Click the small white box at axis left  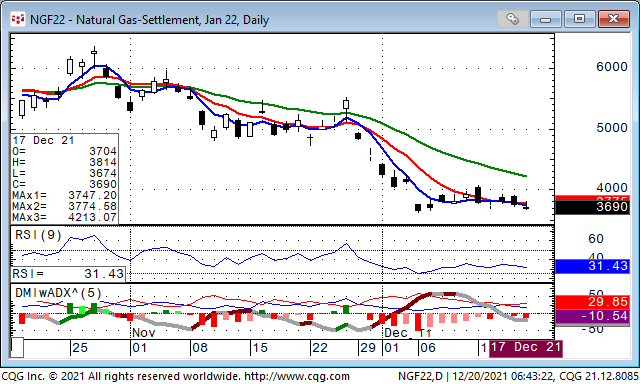pos(17,348)
